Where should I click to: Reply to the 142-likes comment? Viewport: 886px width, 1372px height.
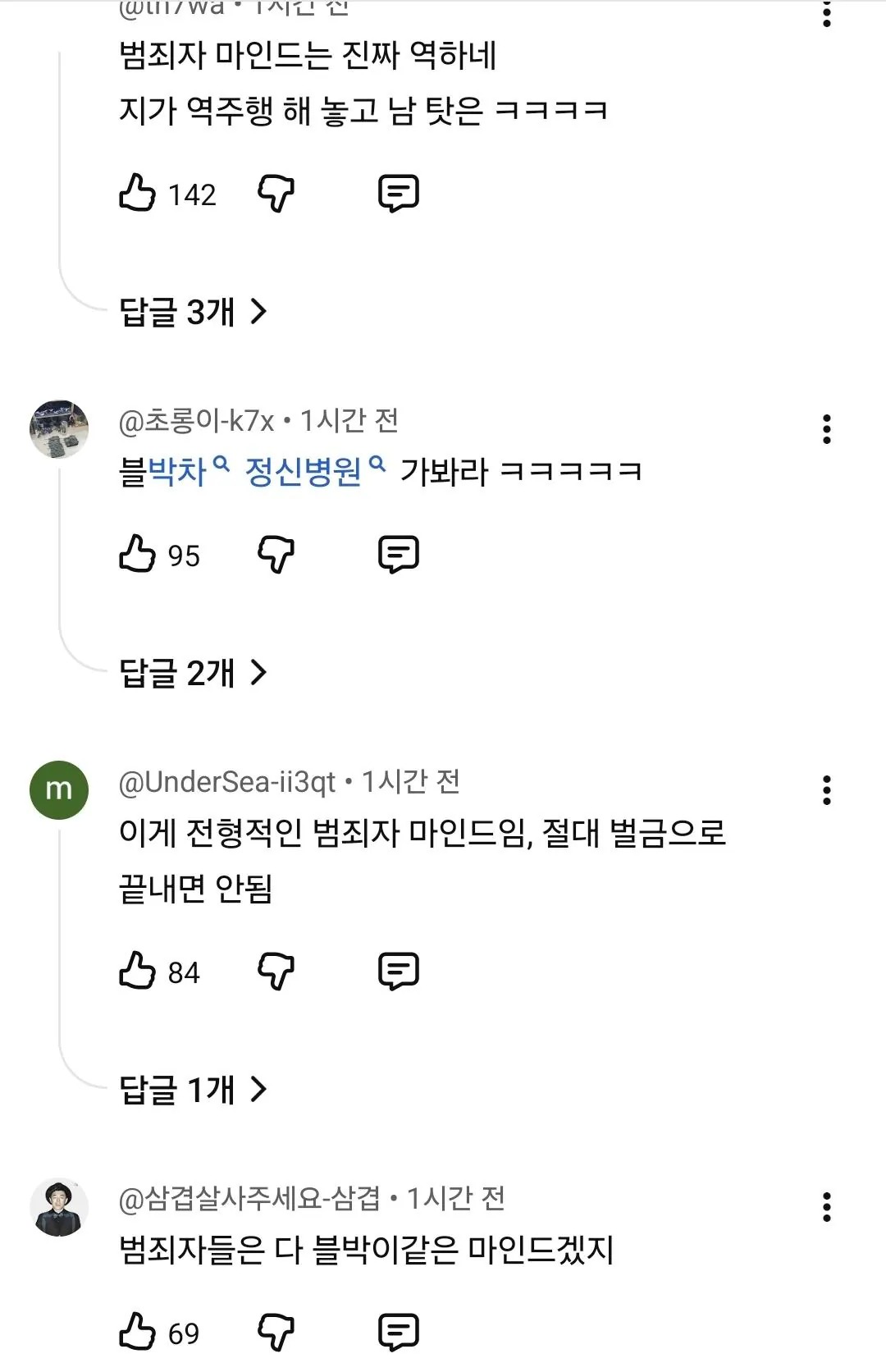(x=399, y=194)
